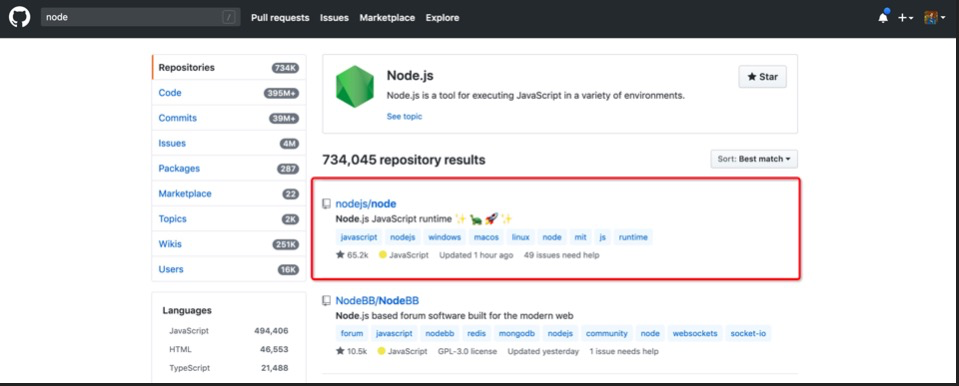Open Sort: Best match dropdown
The image size is (959, 386).
pyautogui.click(x=754, y=159)
